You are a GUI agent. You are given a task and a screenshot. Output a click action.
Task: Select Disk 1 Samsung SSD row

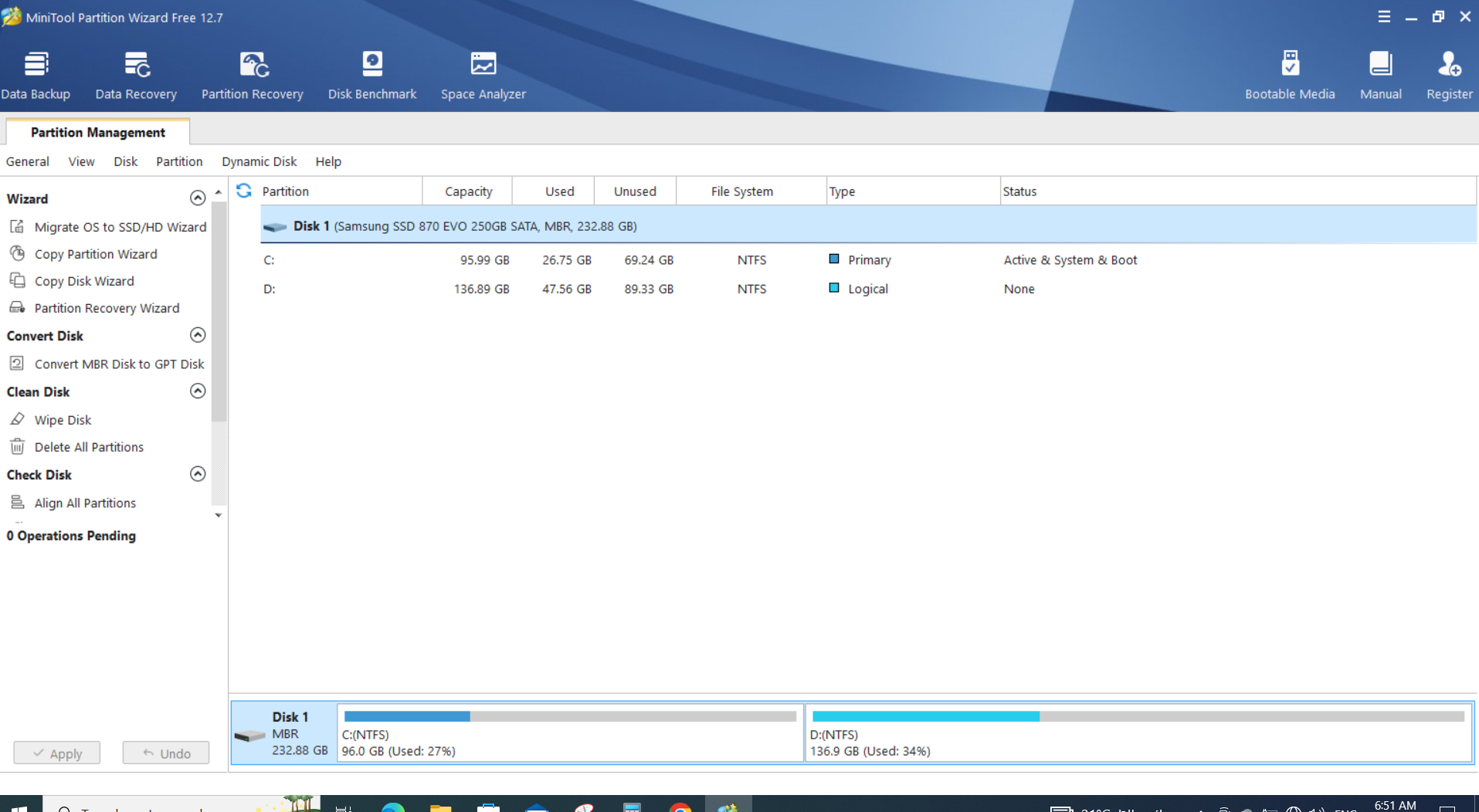[868, 226]
